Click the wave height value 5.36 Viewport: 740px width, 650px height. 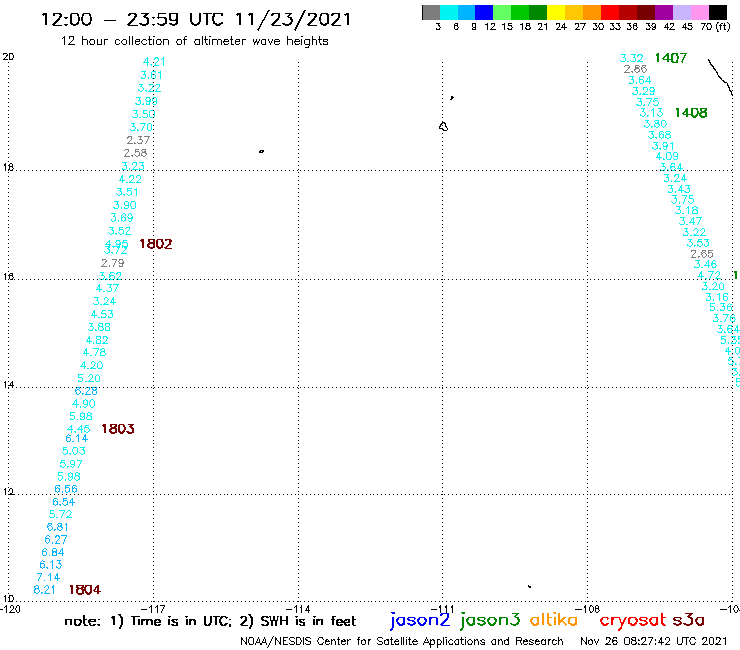(x=721, y=307)
